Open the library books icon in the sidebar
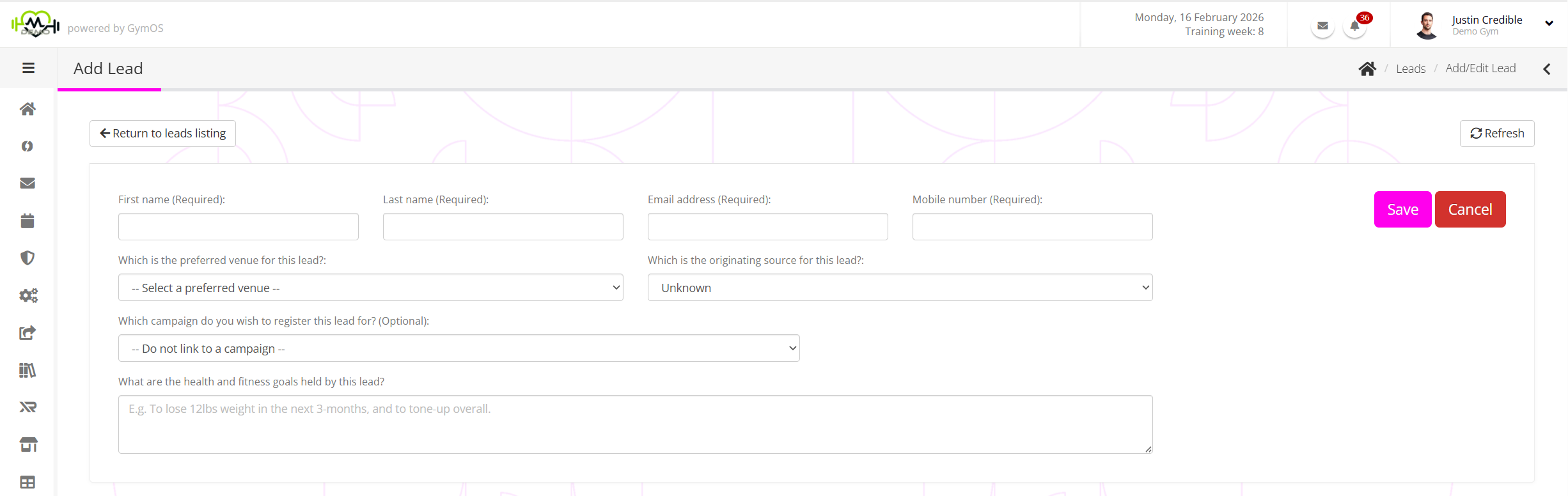Image resolution: width=1568 pixels, height=496 pixels. [x=27, y=370]
